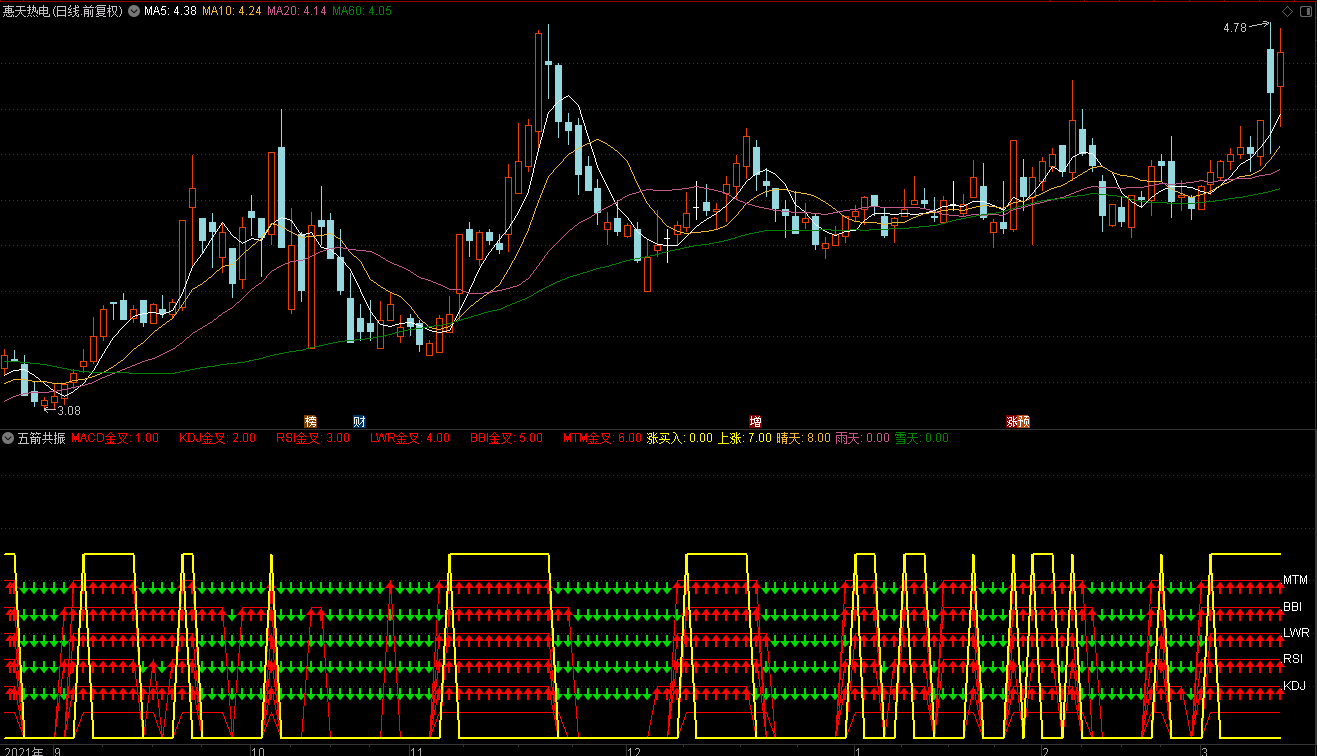This screenshot has height=756, width=1317.
Task: Click the month 12 mark on time axis
Action: coord(632,750)
